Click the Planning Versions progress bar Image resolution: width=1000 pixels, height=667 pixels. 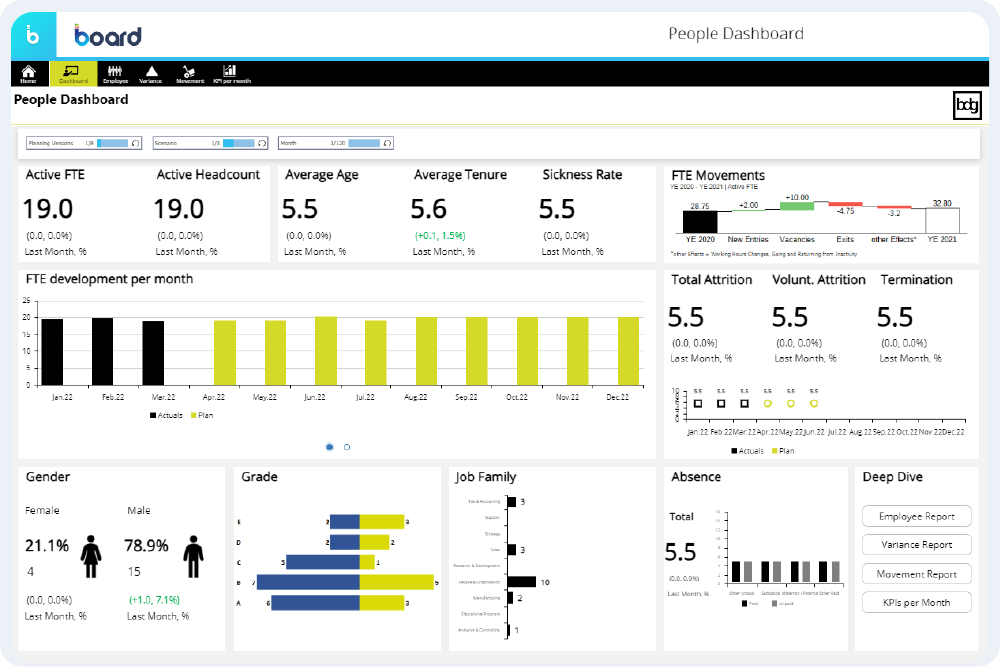(x=112, y=143)
